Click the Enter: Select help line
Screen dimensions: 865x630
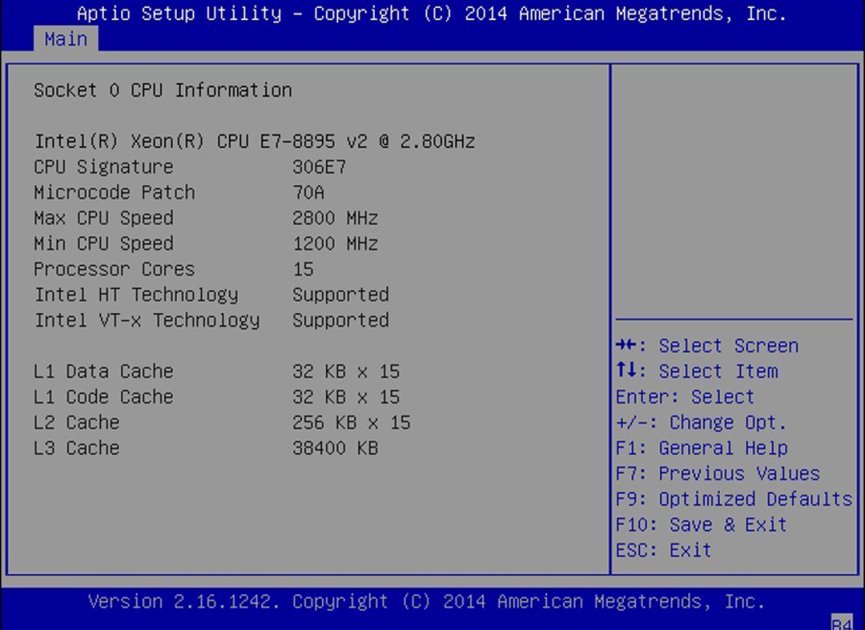click(685, 397)
